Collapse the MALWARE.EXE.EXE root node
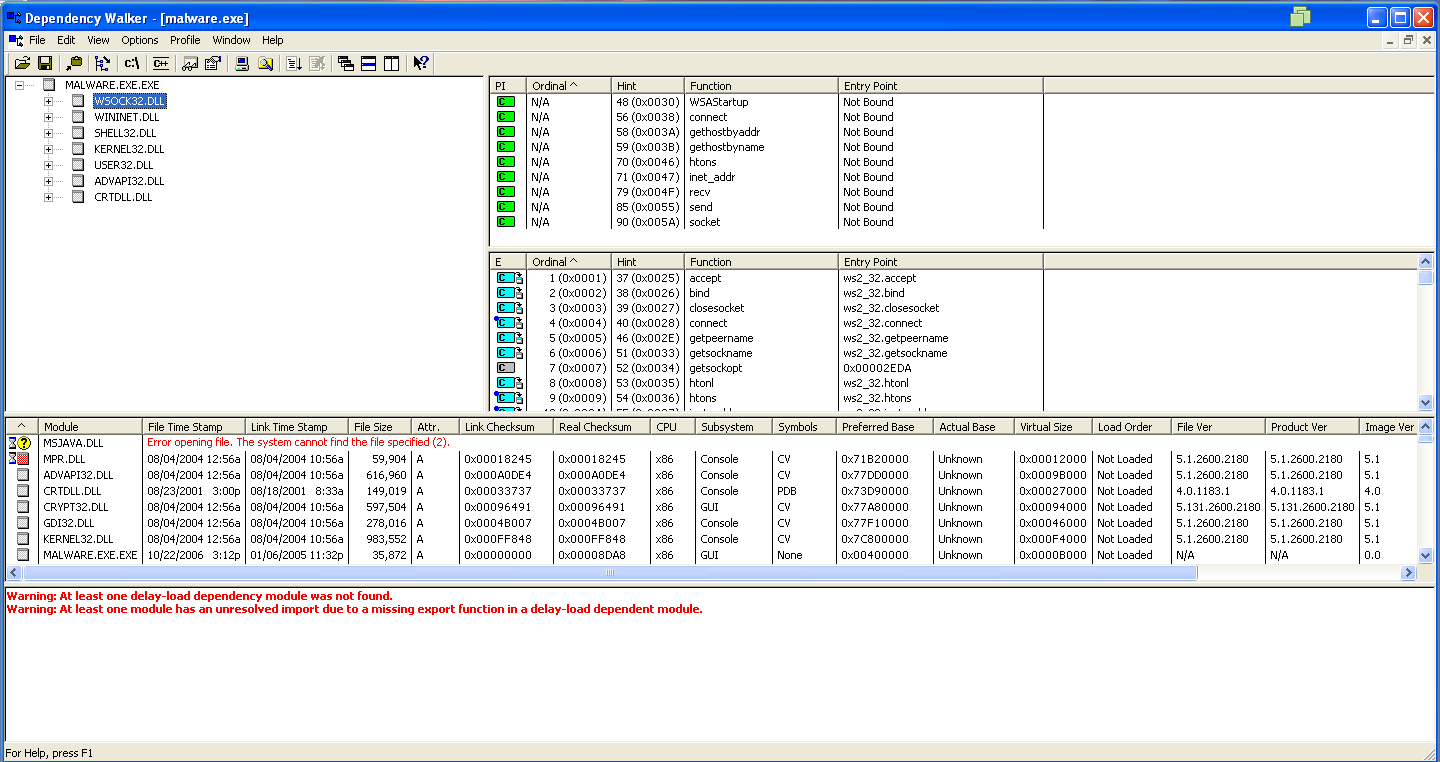This screenshot has height=762, width=1440. click(19, 85)
